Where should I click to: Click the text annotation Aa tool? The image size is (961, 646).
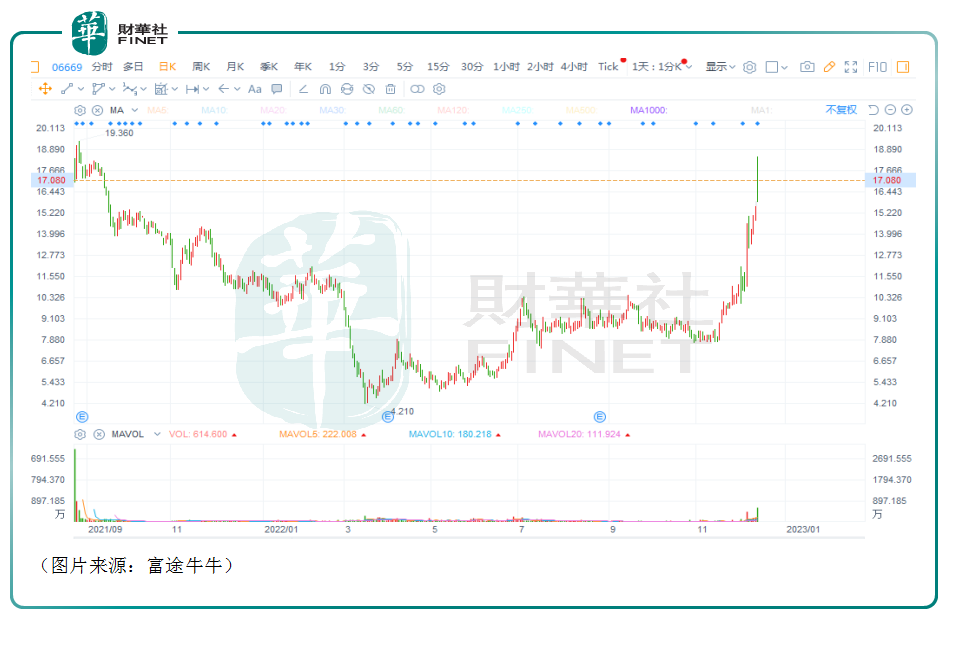pos(254,89)
